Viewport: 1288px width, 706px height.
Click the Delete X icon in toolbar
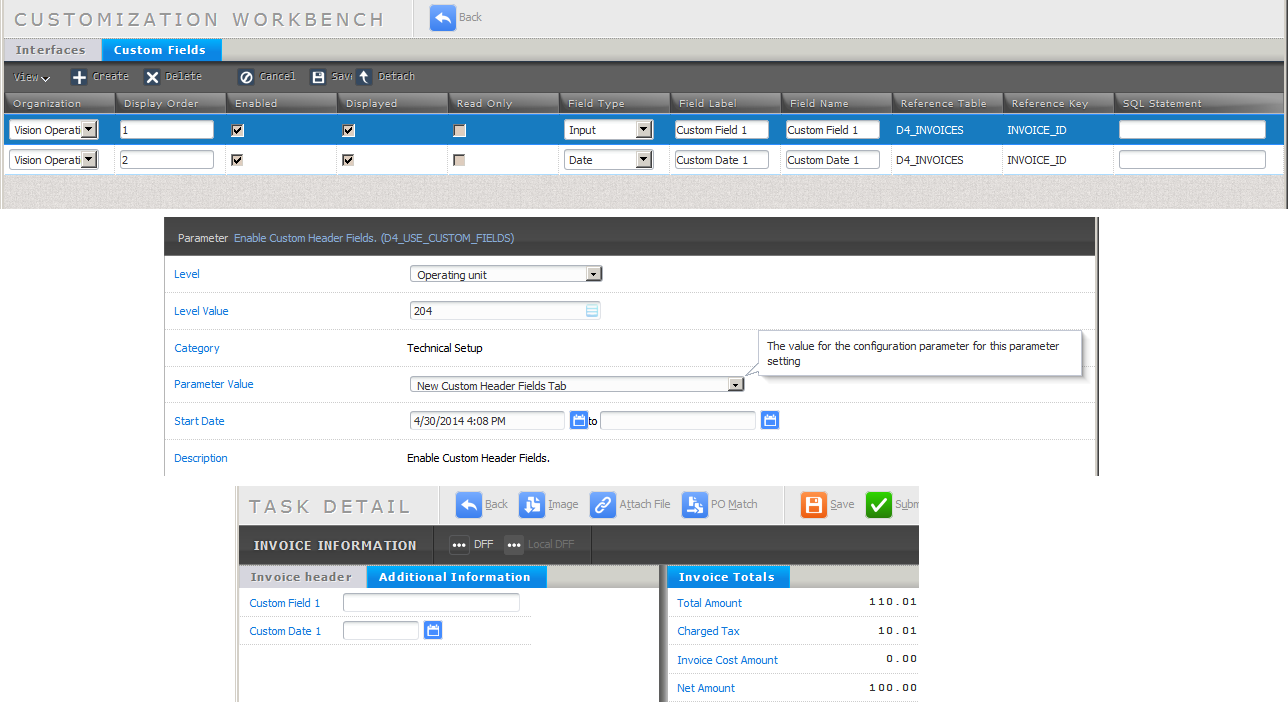click(152, 77)
